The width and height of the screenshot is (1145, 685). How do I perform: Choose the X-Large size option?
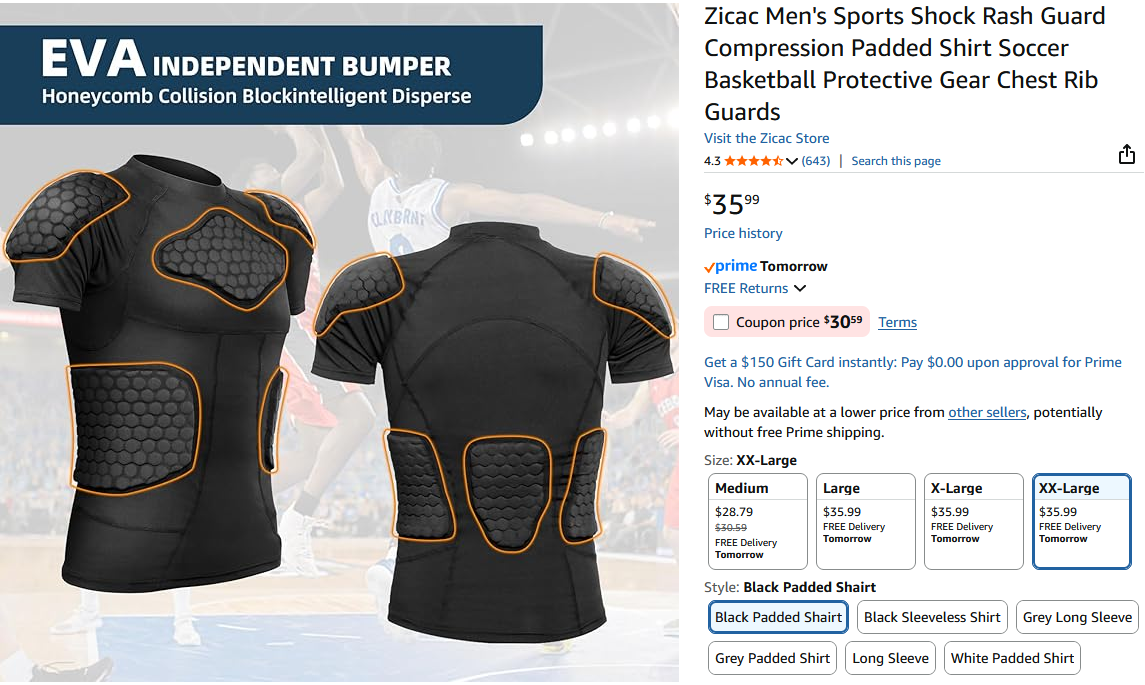click(x=974, y=521)
